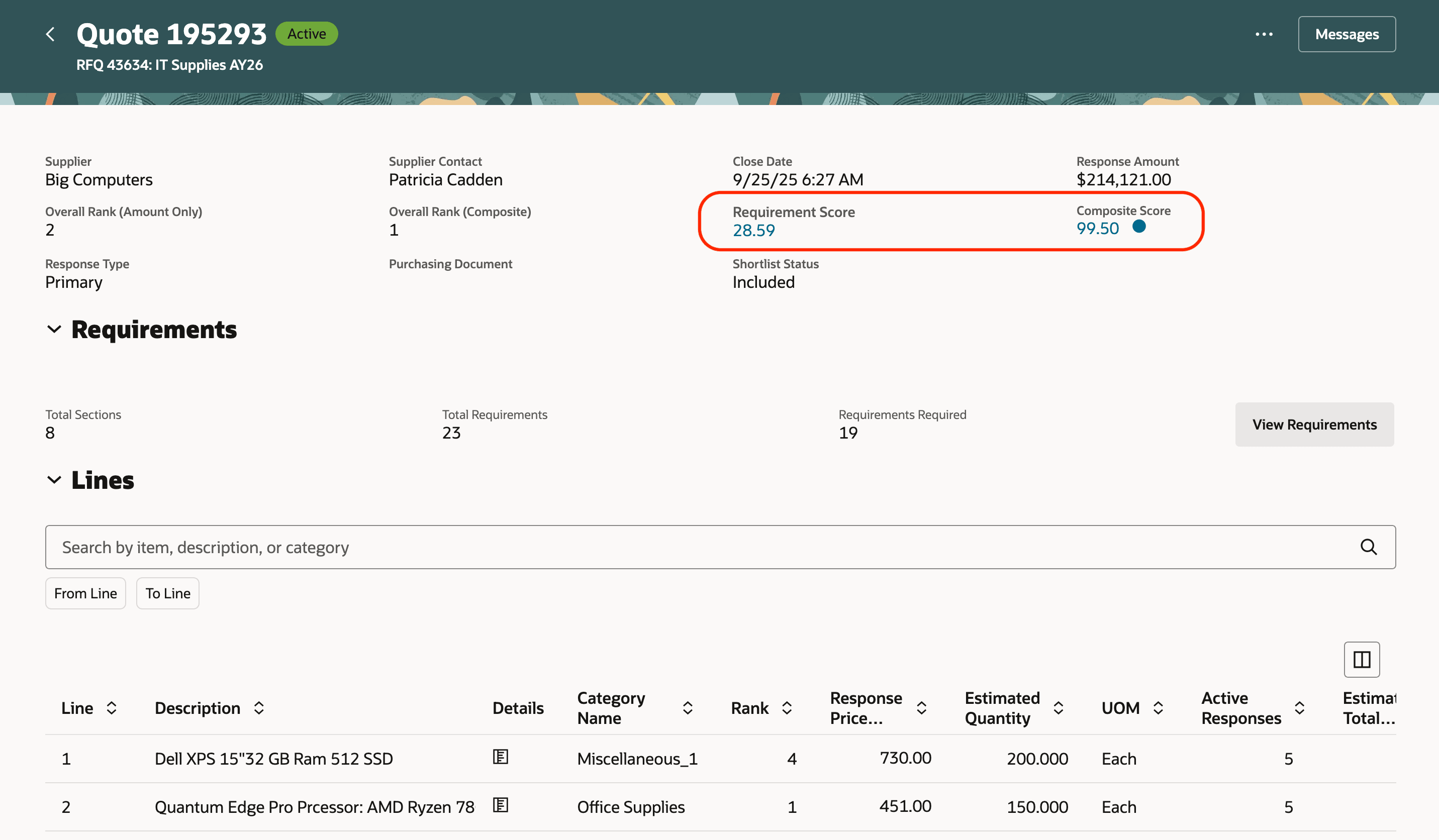This screenshot has width=1439, height=840.
Task: Collapse the Requirements section
Action: [x=54, y=329]
